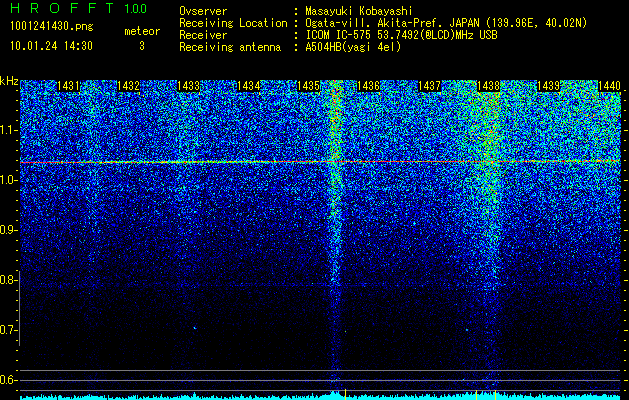Image resolution: width=629 pixels, height=400 pixels.
Task: Click the 0.8 frequency axis label
Action: [x=9, y=280]
